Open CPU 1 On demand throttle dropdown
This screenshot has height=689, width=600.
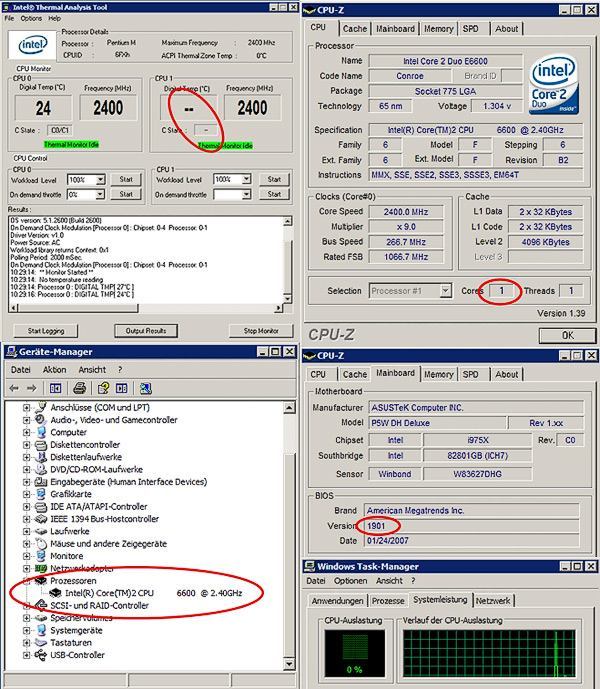(x=246, y=194)
